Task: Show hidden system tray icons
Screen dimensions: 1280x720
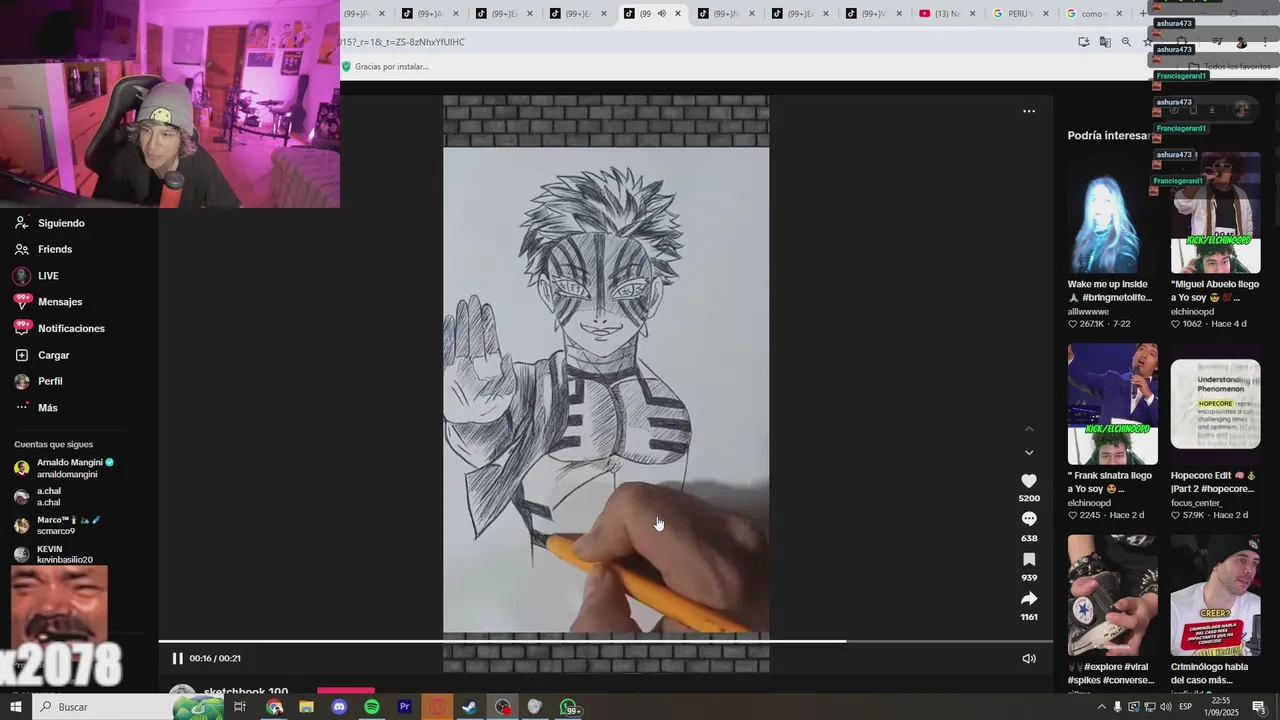Action: (1101, 707)
